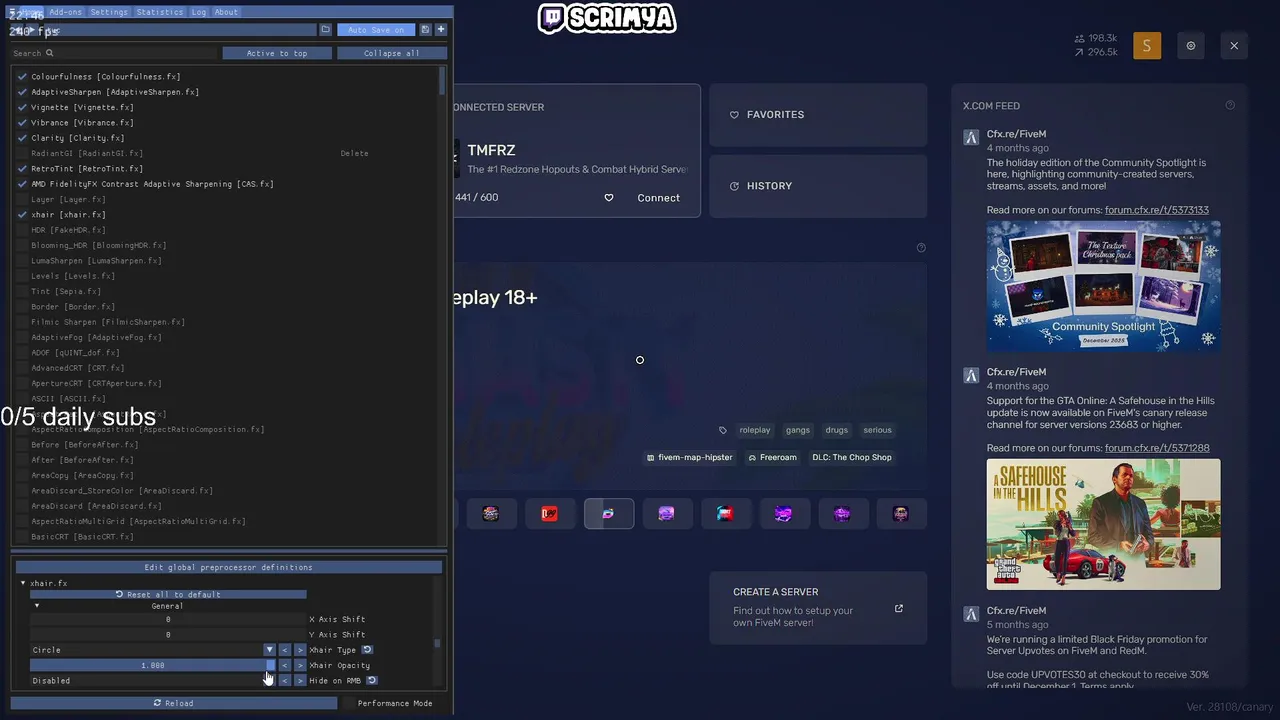Click Edit global preprocessor definitions
This screenshot has width=1280, height=720.
(228, 567)
